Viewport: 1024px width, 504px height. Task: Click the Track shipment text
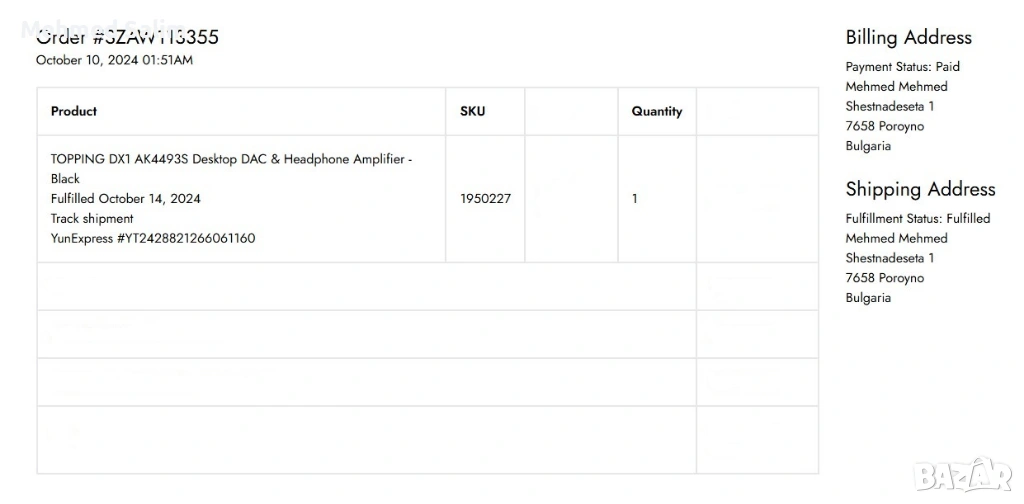tap(92, 218)
